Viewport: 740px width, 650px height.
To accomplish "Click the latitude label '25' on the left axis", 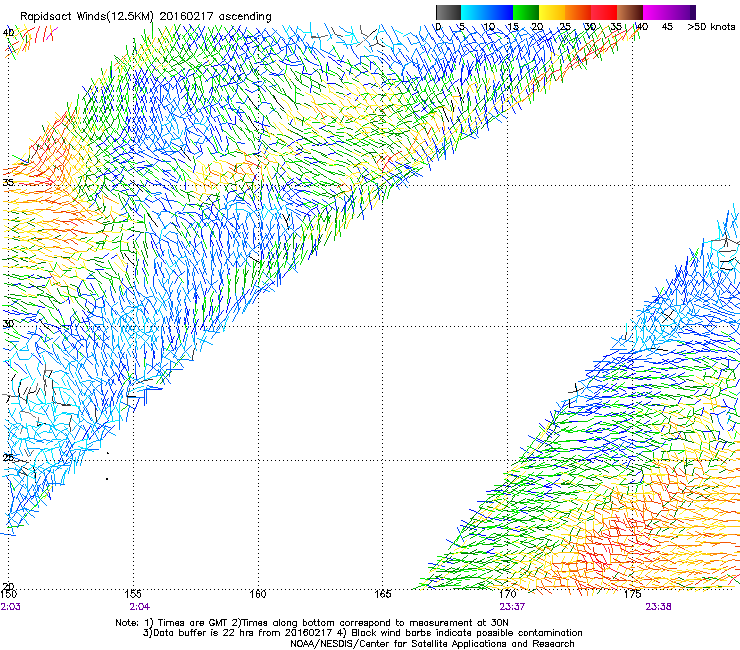I will pyautogui.click(x=8, y=458).
